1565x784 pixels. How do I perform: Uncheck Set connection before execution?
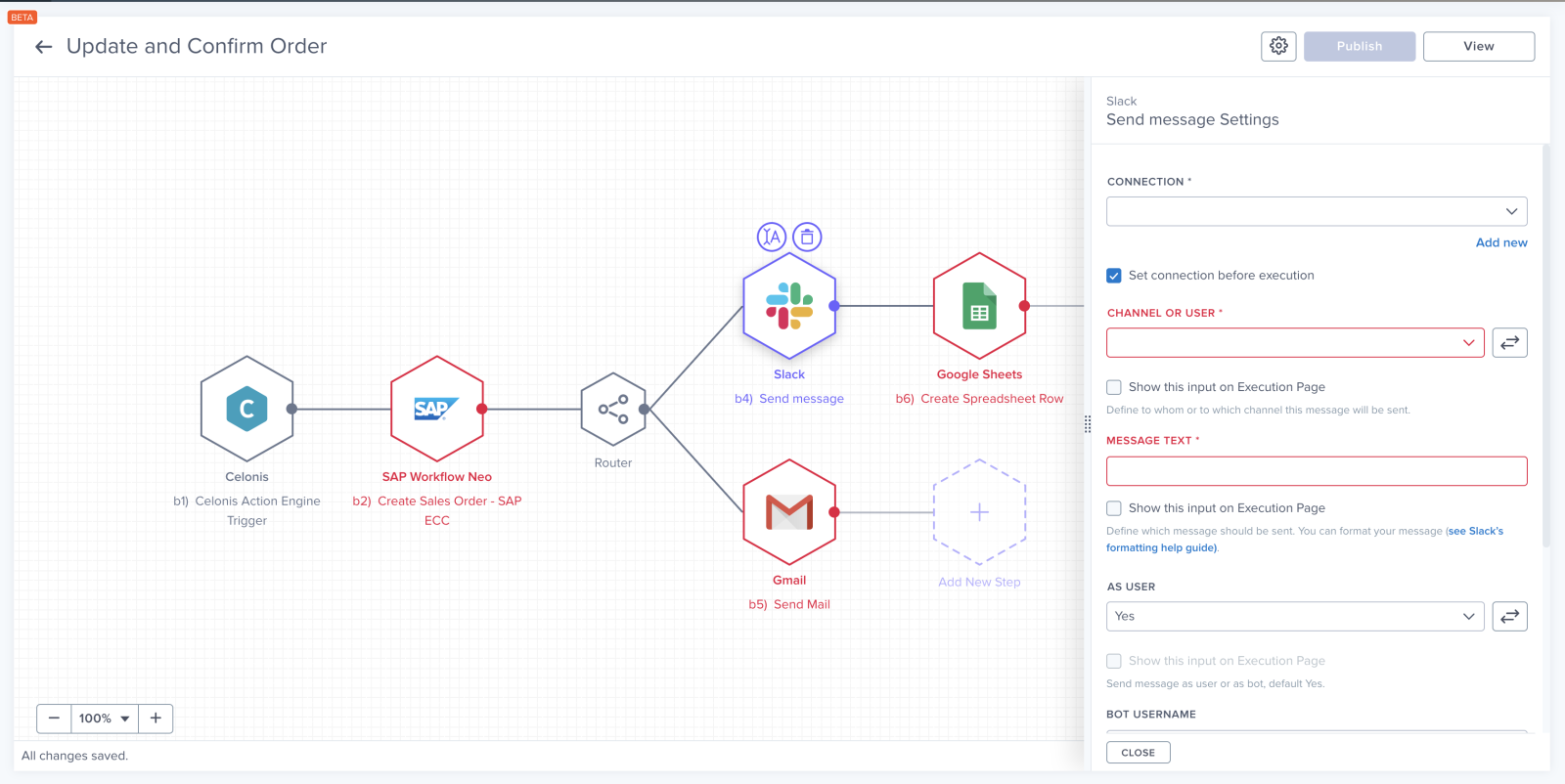pos(1114,276)
